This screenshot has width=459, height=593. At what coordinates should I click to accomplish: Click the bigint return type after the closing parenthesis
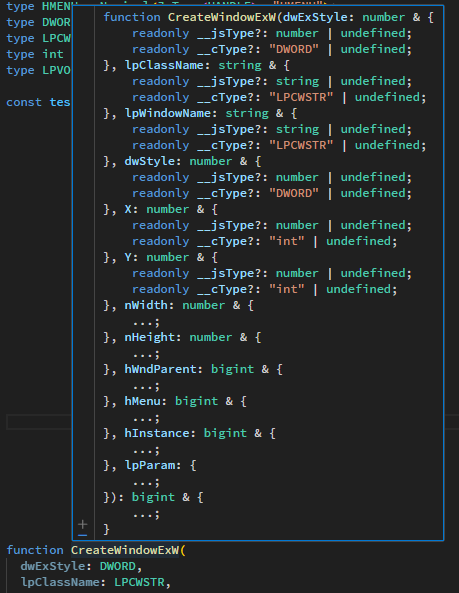[x=153, y=497]
